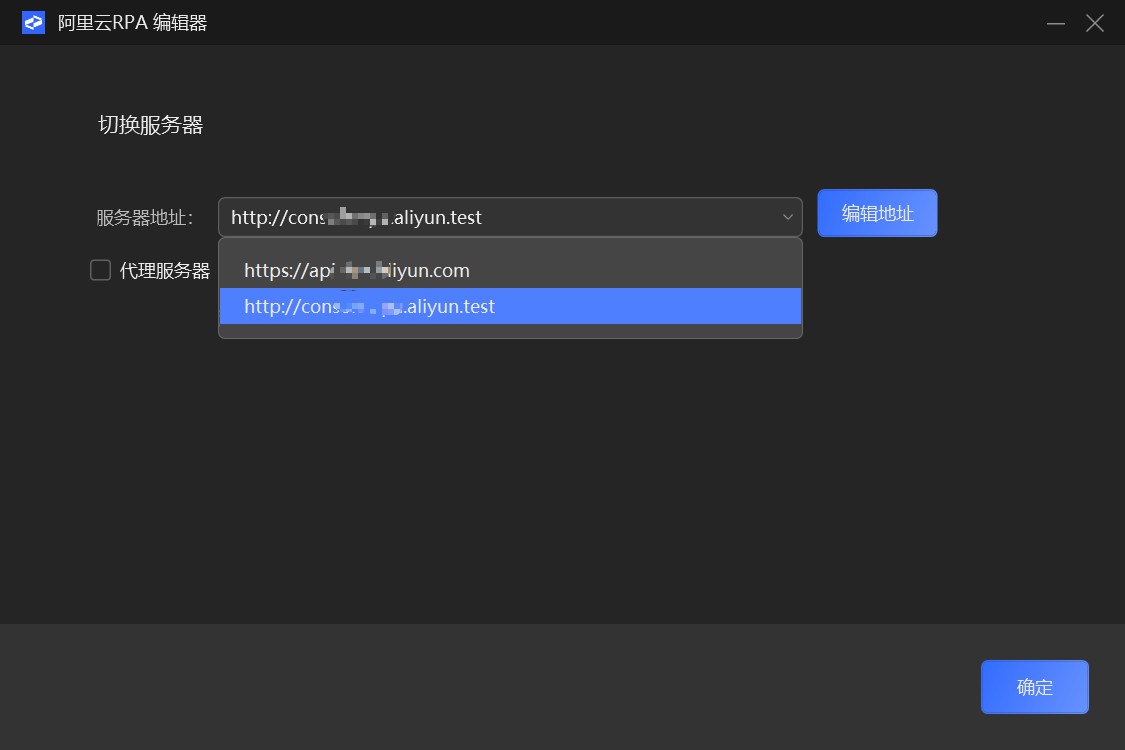Select the https://api…aliyun.com server option
1125x750 pixels.
pyautogui.click(x=510, y=270)
